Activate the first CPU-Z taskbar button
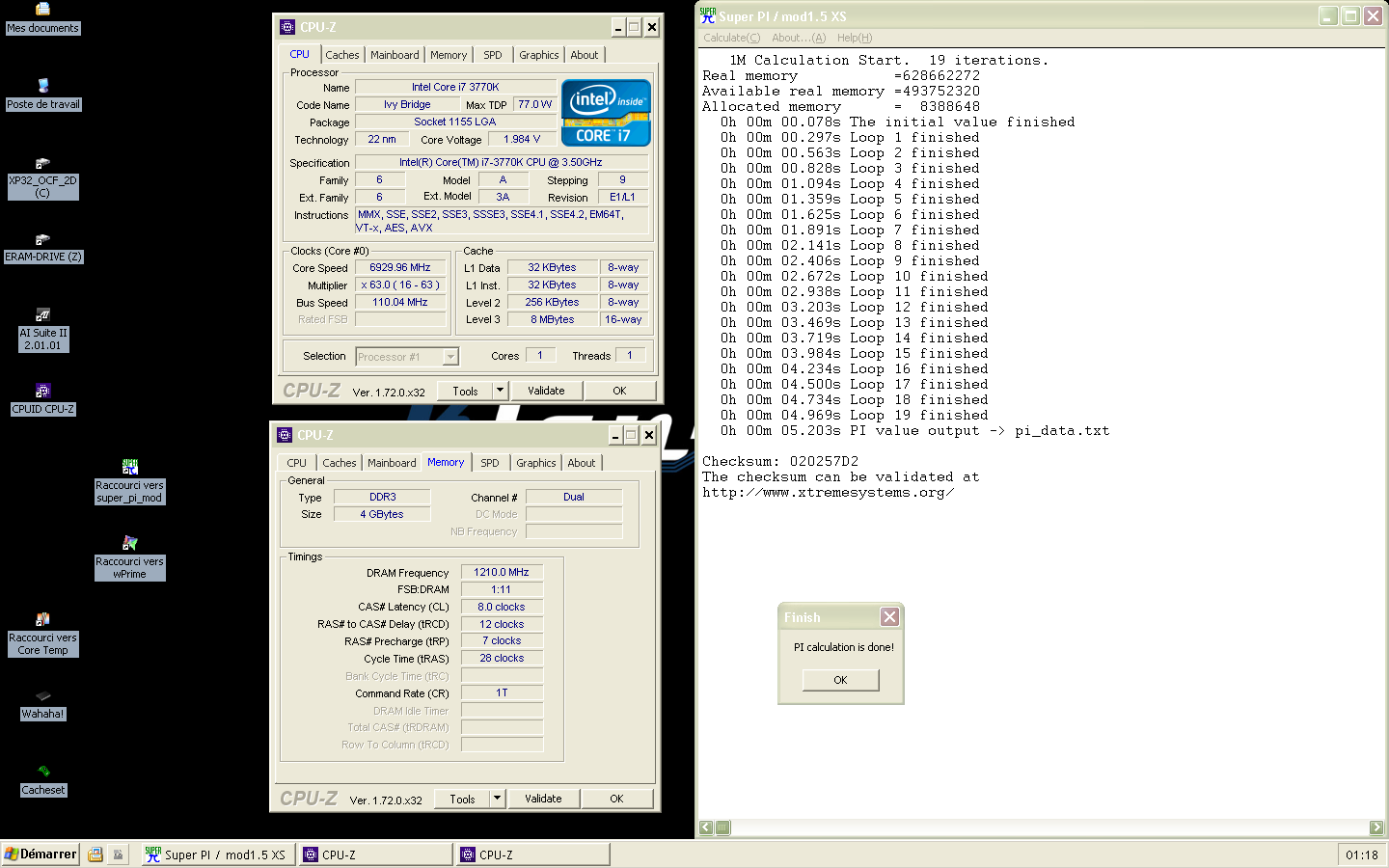Viewport: 1389px width, 868px height. click(375, 854)
